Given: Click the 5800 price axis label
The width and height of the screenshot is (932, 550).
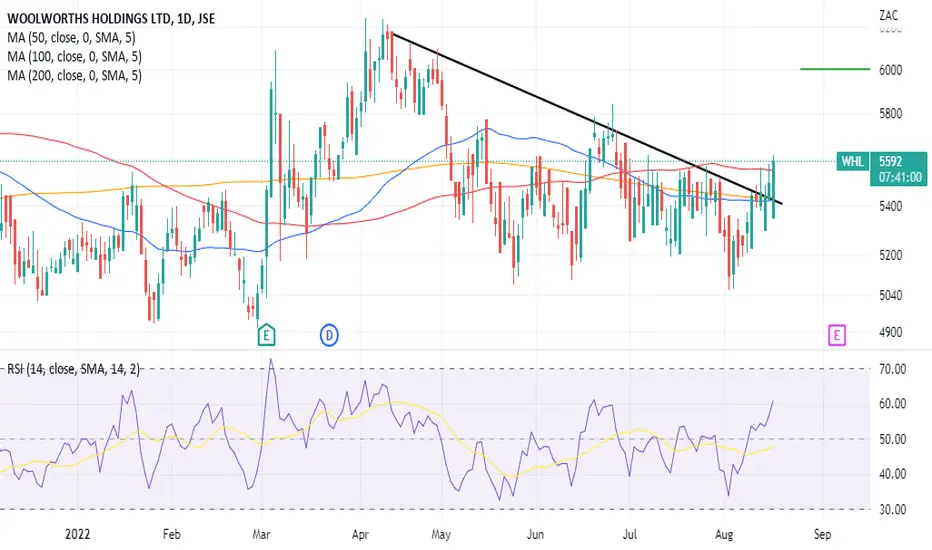Looking at the screenshot, I should point(890,114).
